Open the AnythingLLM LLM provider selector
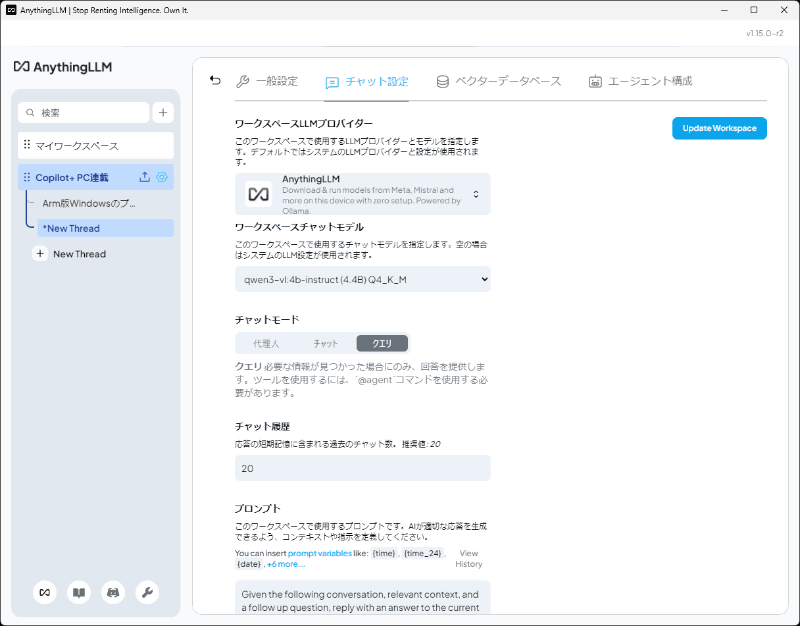This screenshot has width=800, height=626. coord(363,194)
